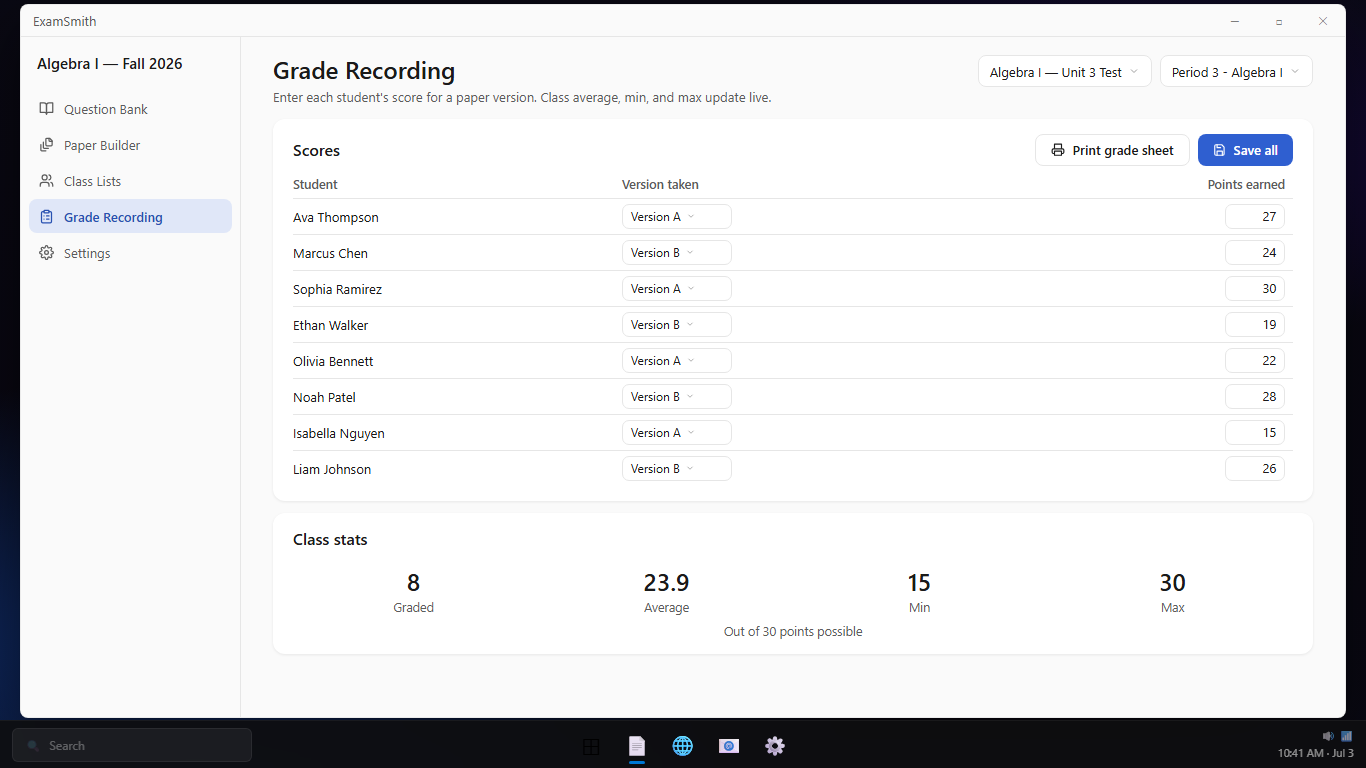1366x768 pixels.
Task: Click the Settings gear icon in sidebar
Action: (x=46, y=253)
